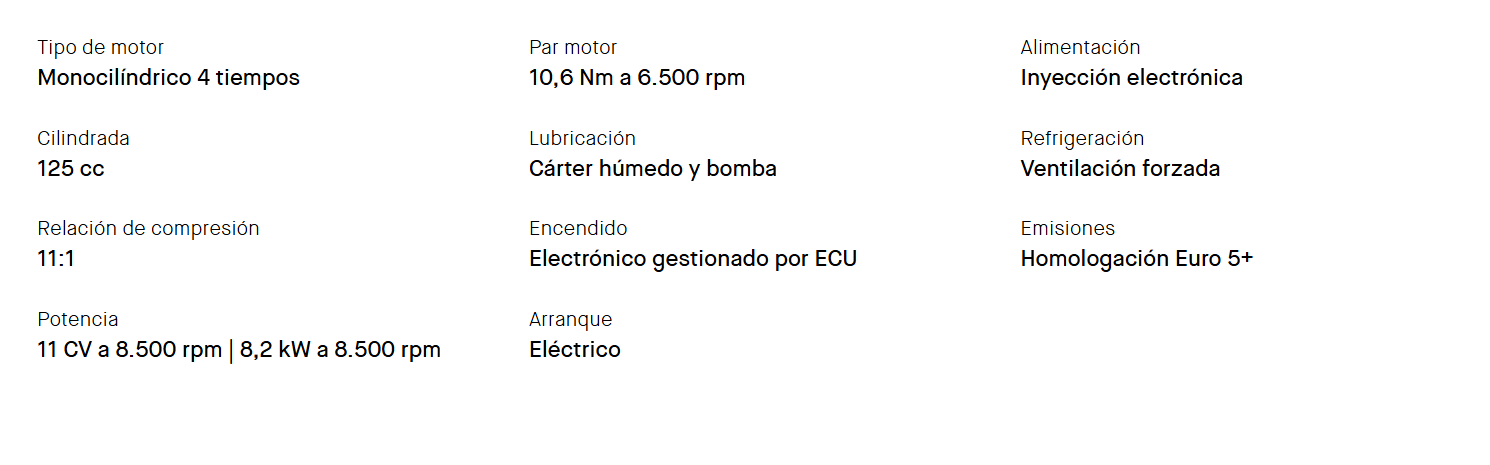Image resolution: width=1490 pixels, height=465 pixels.
Task: Select the "125 cc" displacement value
Action: [x=70, y=169]
